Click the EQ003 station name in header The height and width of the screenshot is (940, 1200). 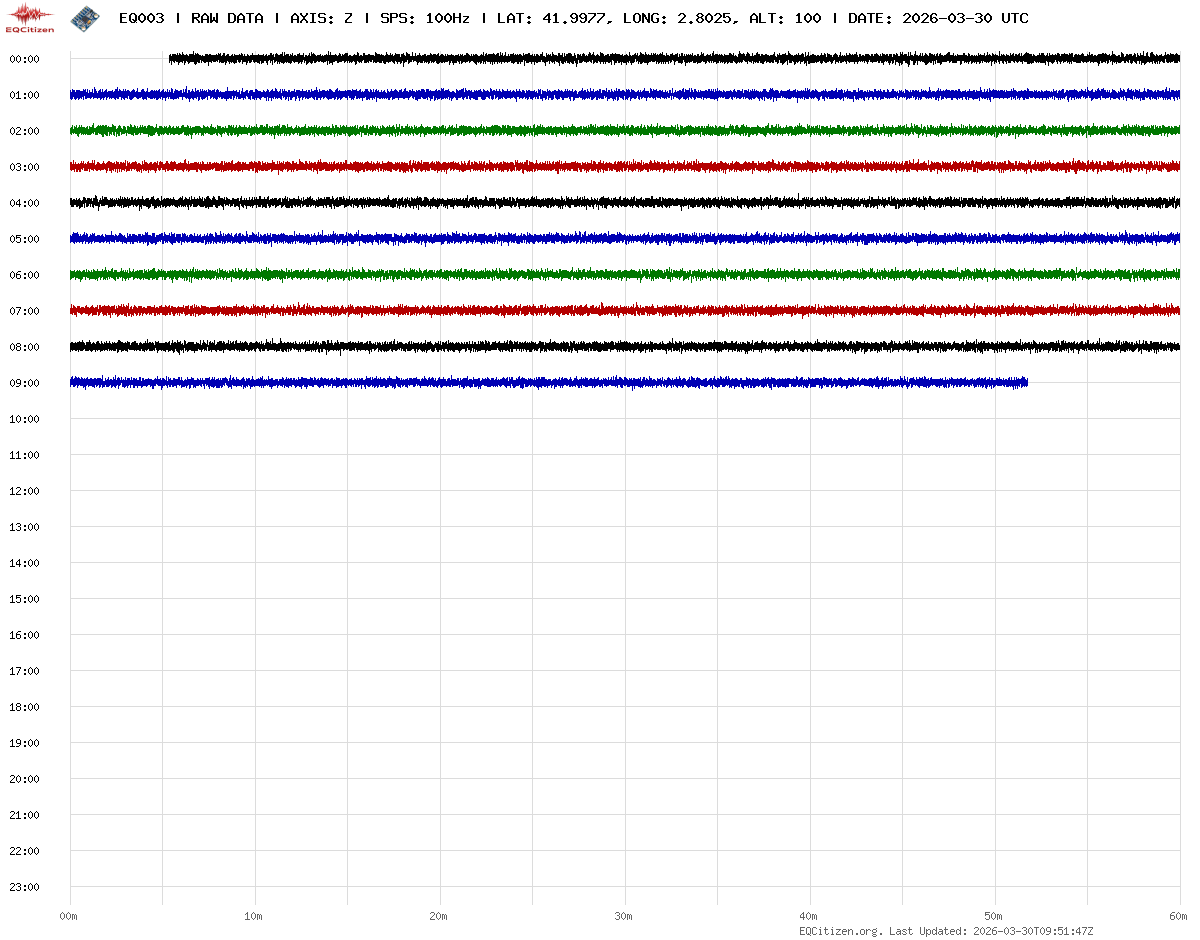click(x=141, y=18)
